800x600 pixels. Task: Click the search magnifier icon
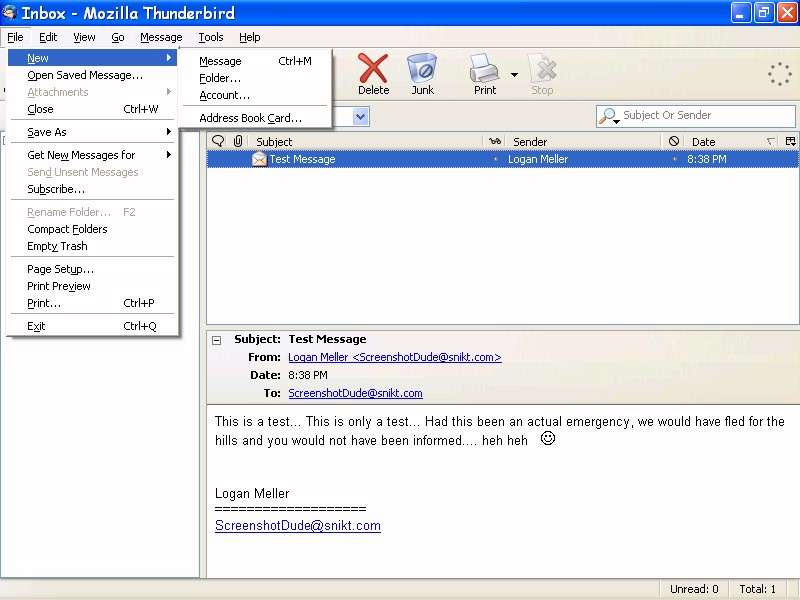click(608, 116)
